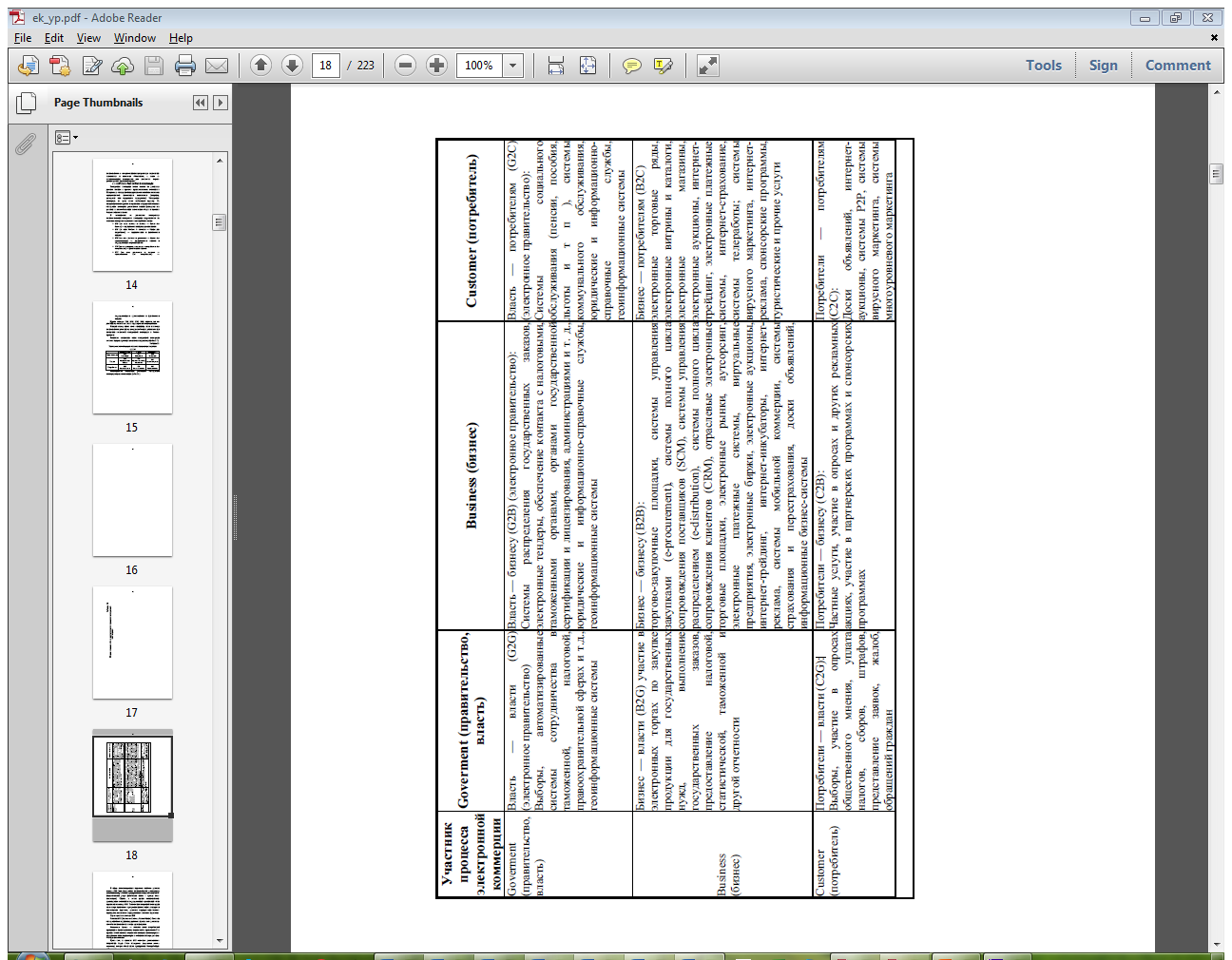Click the thumbnails scroll down arrow
The width and height of the screenshot is (1232, 960).
coord(220,941)
